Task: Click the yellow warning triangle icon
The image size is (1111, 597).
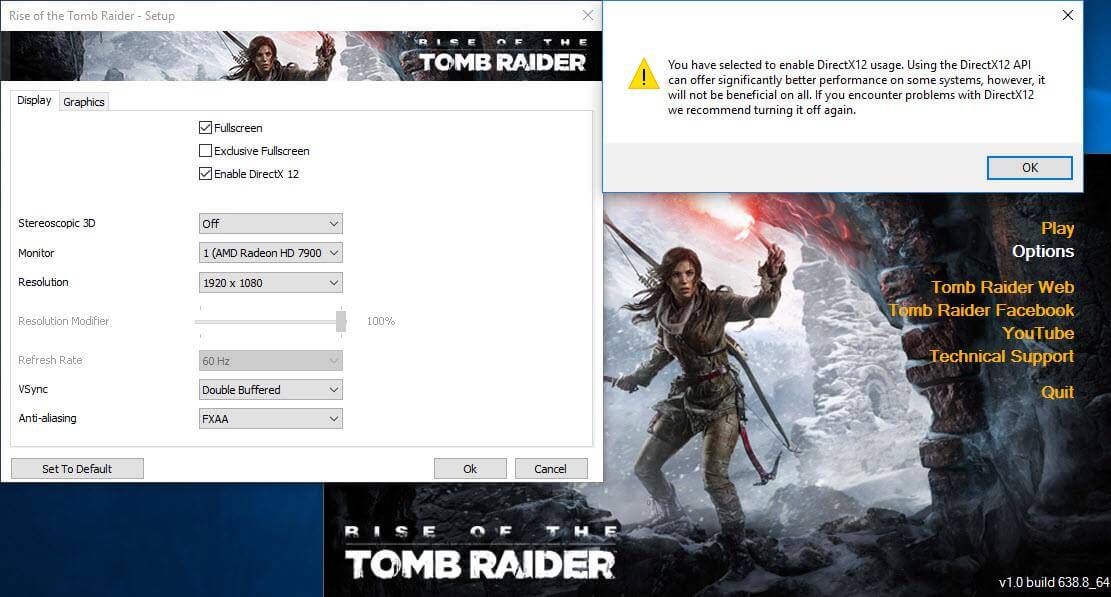Action: [x=643, y=74]
